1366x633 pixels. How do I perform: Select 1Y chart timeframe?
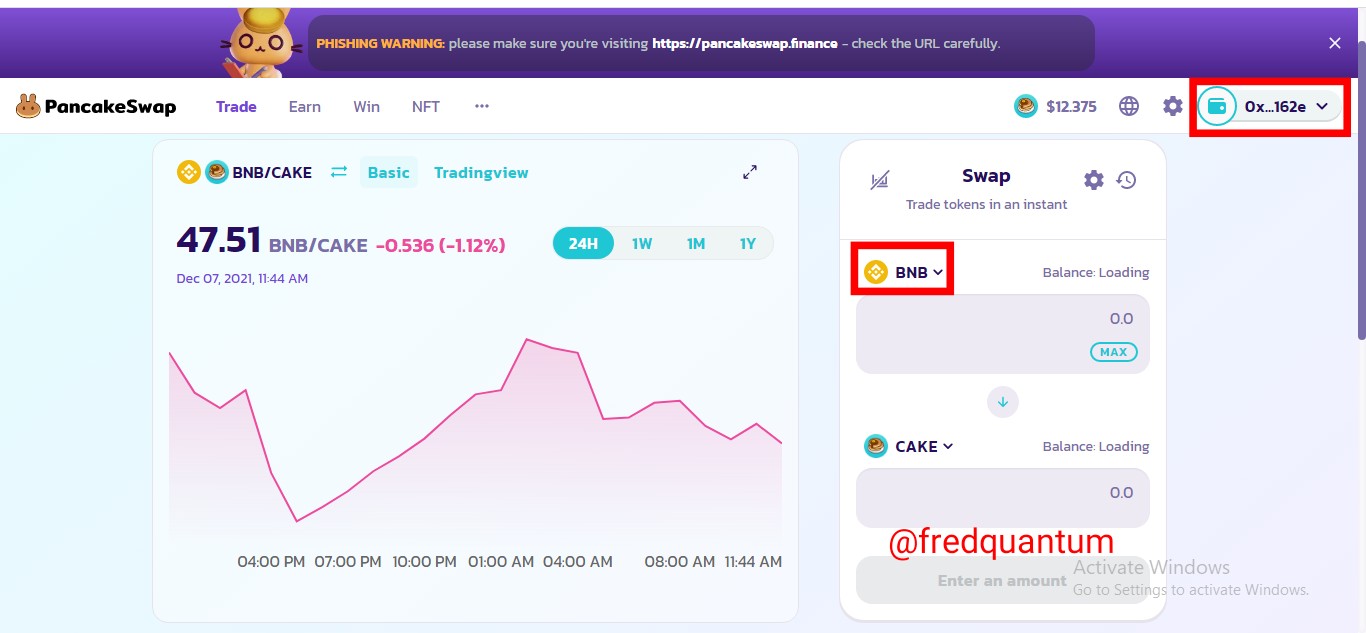pos(748,243)
